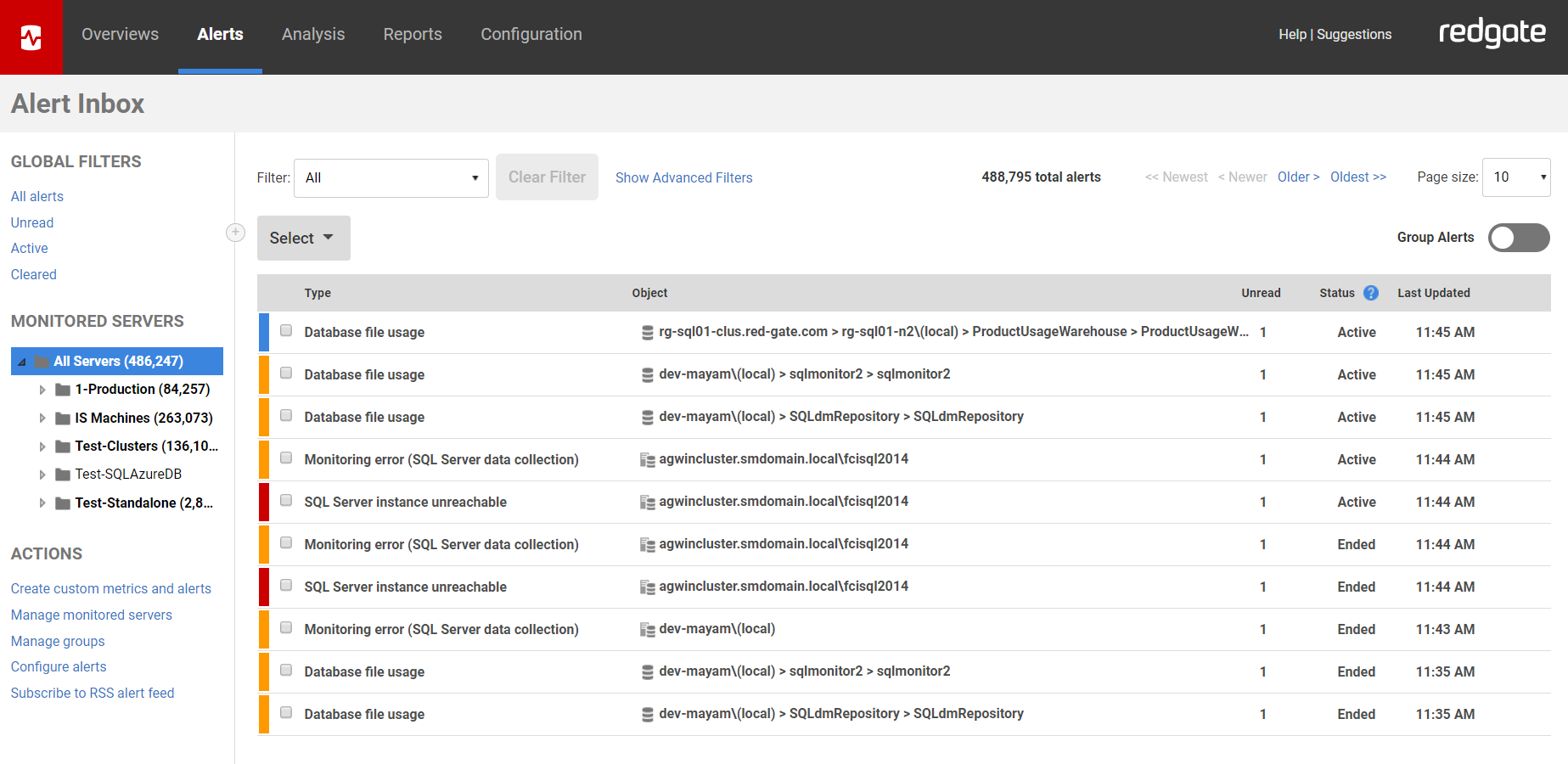Go to Oldest alerts page
The width and height of the screenshot is (1568, 764).
[x=1357, y=177]
